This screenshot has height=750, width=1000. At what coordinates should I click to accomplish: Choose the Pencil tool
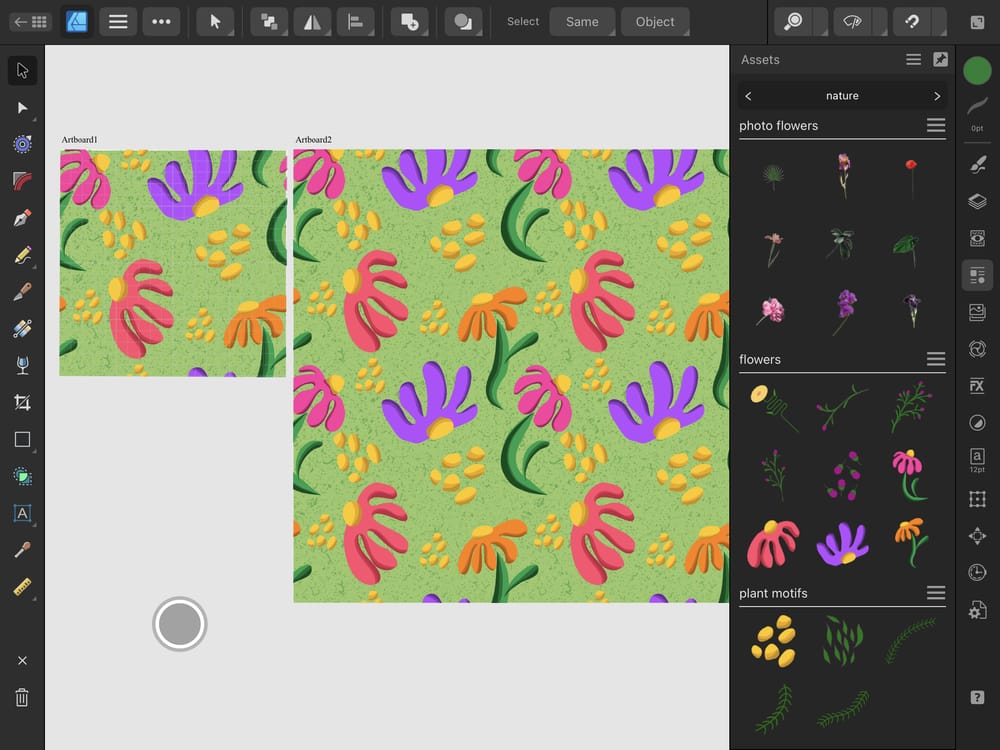(23, 256)
